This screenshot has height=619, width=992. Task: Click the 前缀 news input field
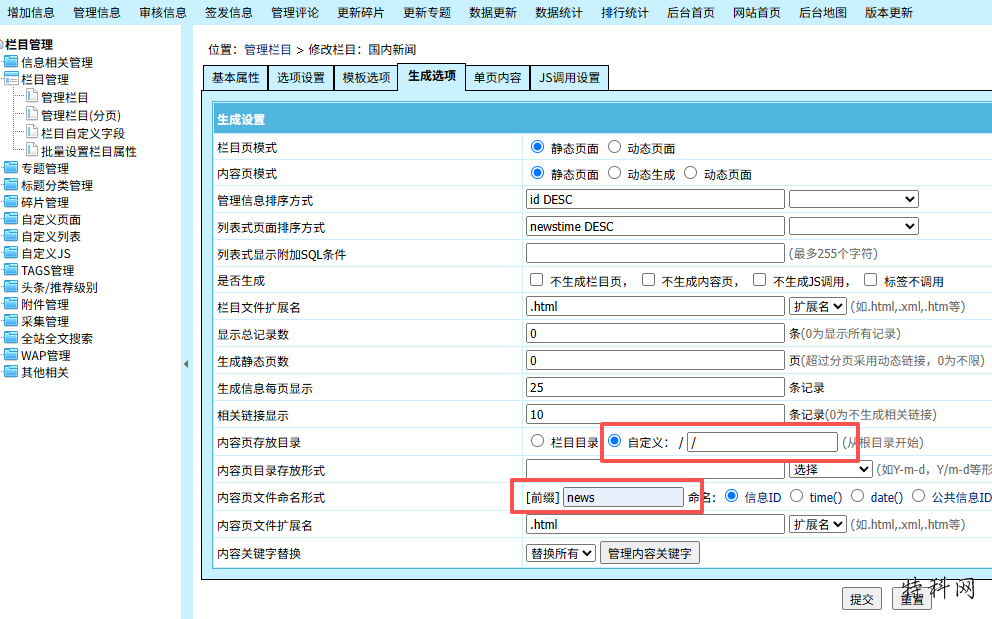click(623, 497)
